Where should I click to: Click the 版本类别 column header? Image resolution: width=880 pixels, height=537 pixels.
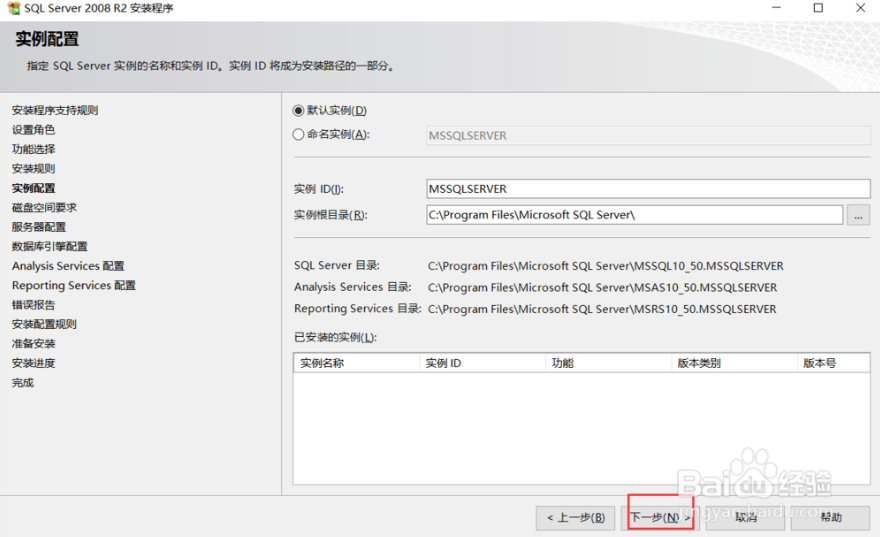click(x=734, y=363)
